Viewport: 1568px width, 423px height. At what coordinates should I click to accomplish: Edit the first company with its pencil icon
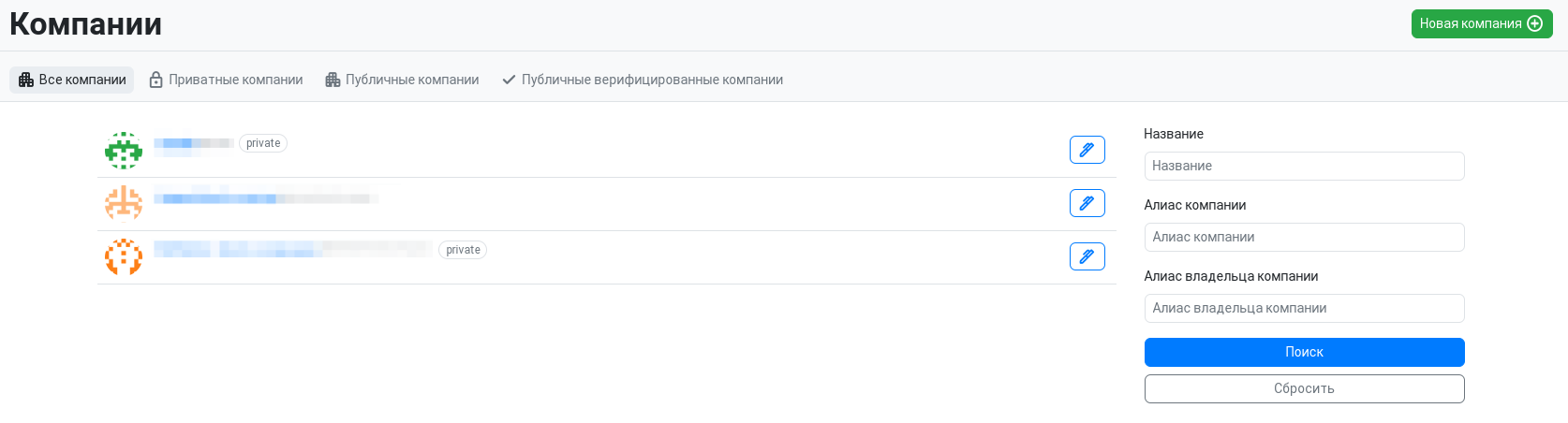click(x=1087, y=150)
